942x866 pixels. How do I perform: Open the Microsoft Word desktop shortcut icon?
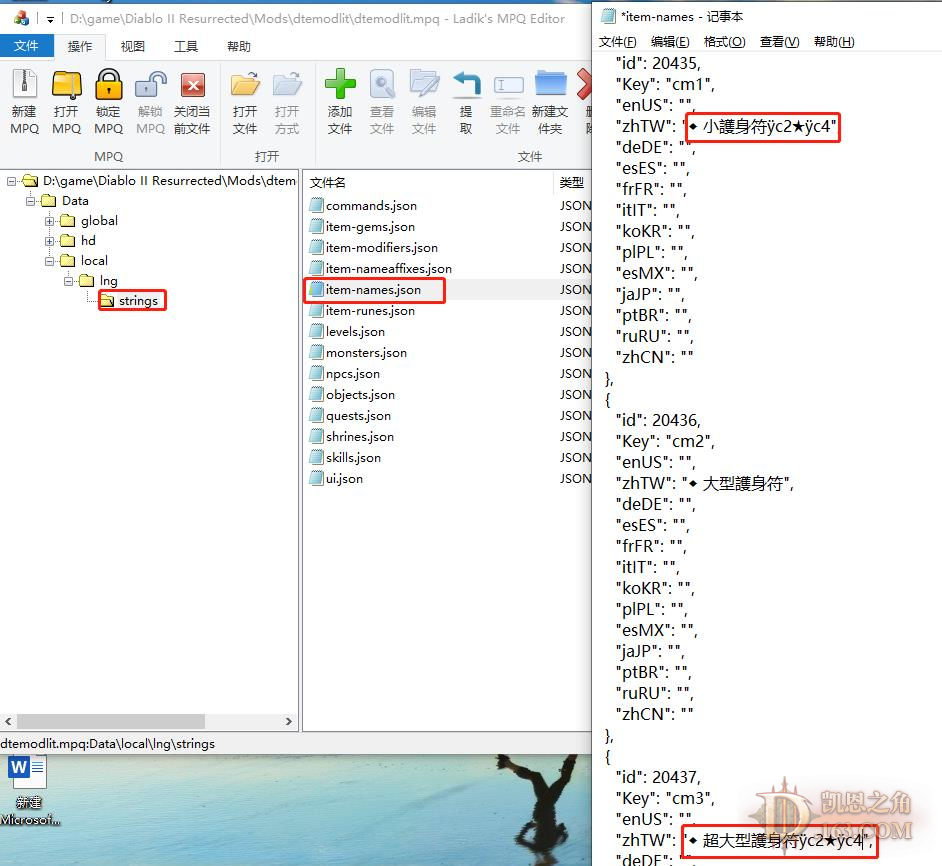(28, 773)
